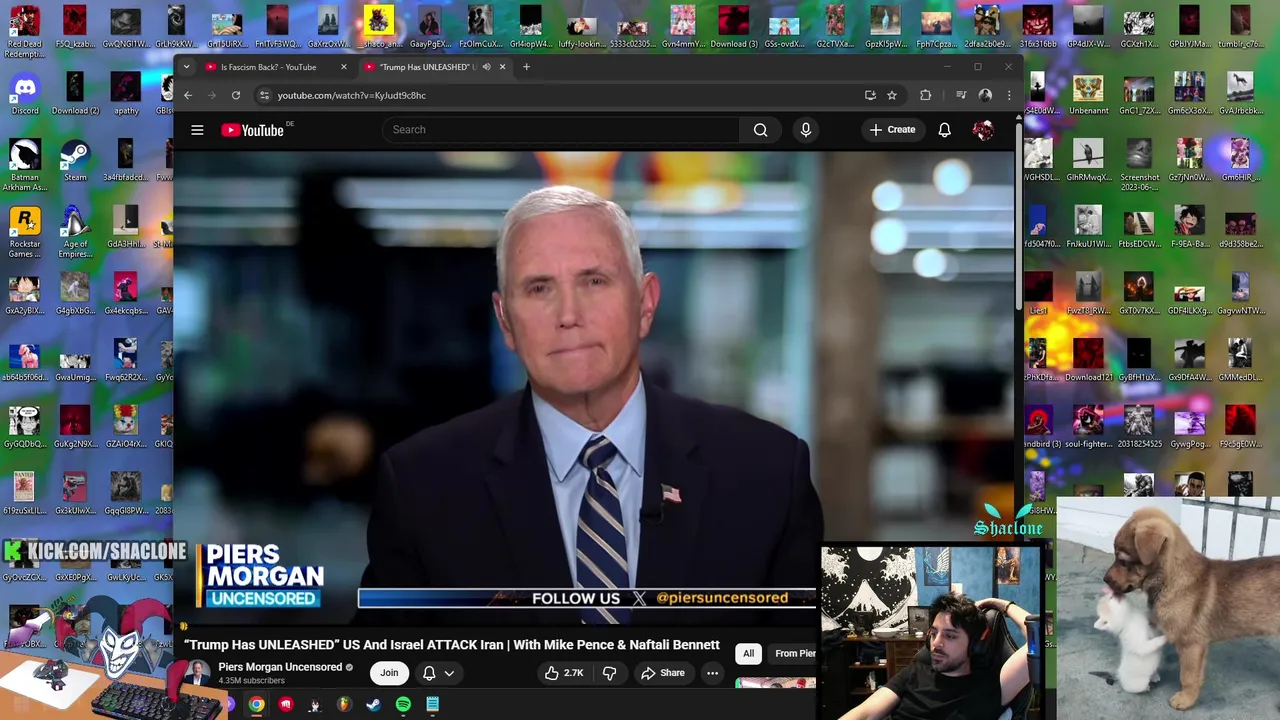Open a new Chrome tab
Viewport: 1280px width, 720px height.
tap(526, 67)
